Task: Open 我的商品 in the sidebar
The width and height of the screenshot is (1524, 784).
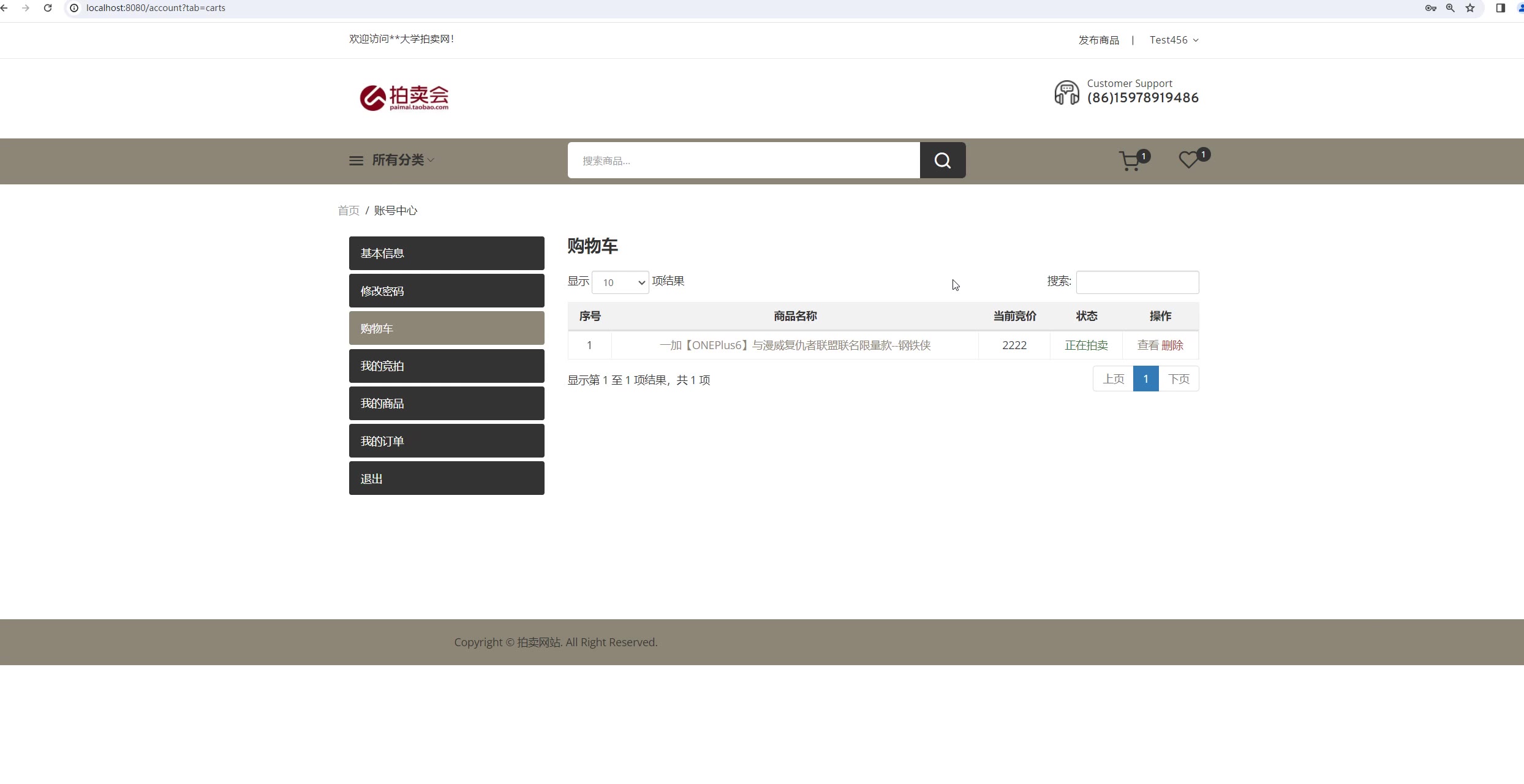Action: click(447, 403)
